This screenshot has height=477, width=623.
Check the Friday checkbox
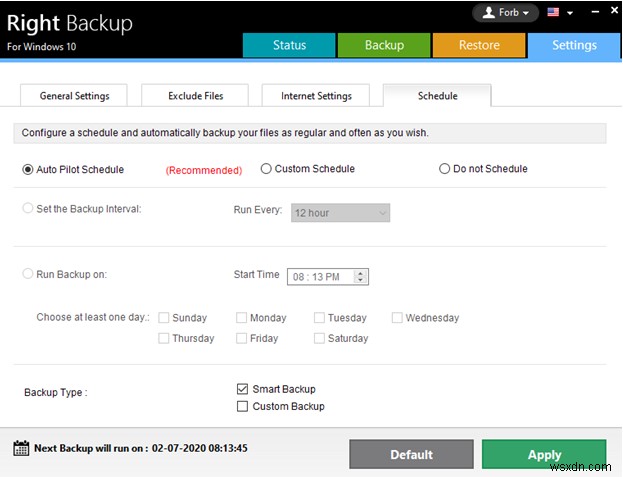pos(241,338)
